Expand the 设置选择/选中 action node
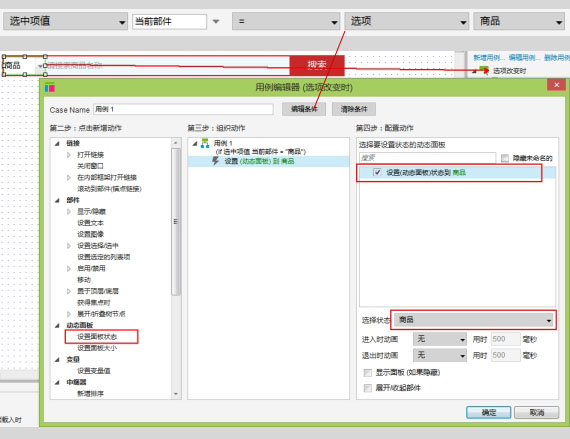The width and height of the screenshot is (570, 439). point(69,246)
